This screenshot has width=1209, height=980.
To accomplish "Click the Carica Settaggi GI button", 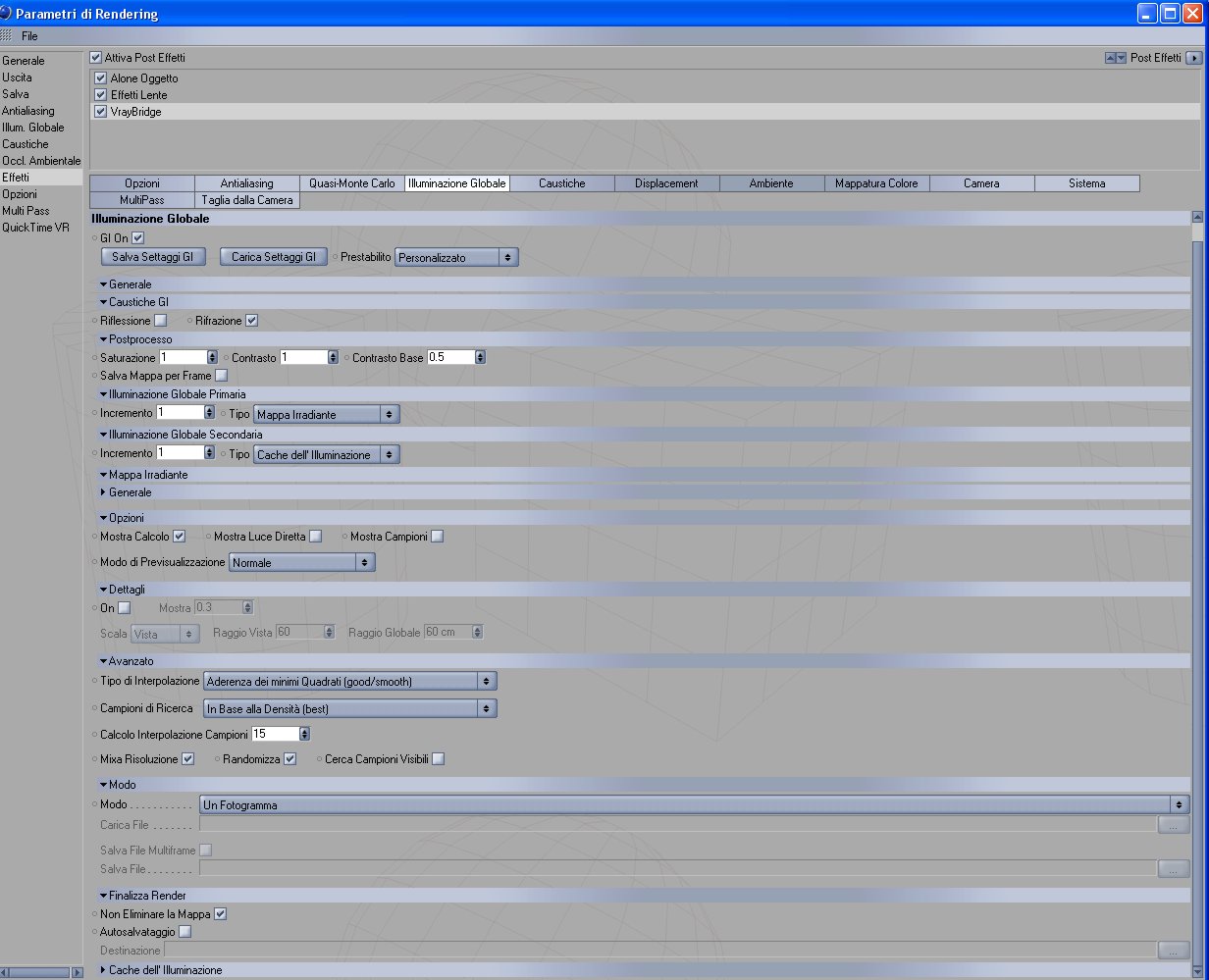I will [273, 257].
